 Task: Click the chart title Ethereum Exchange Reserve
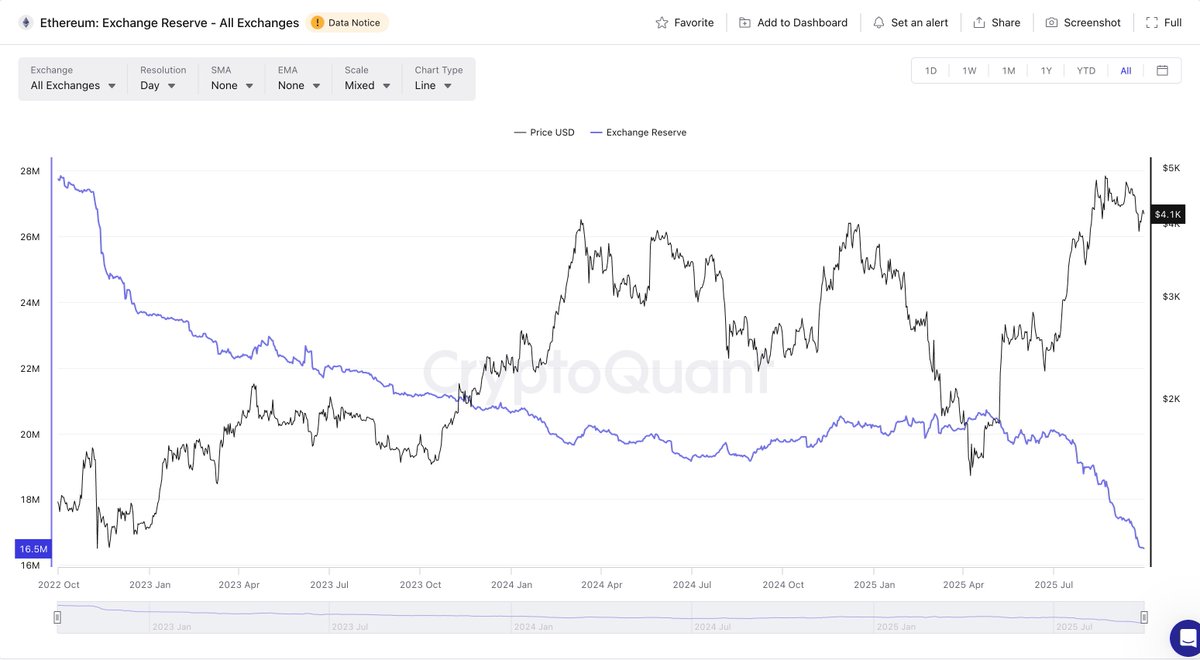click(x=169, y=22)
